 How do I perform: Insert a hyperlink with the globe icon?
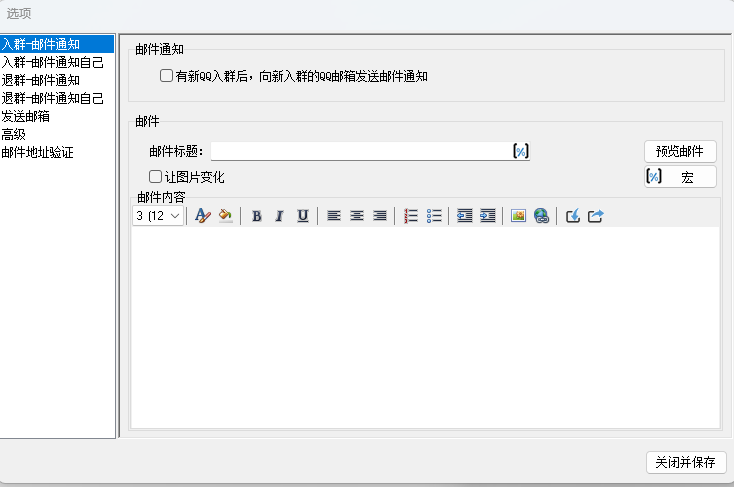(542, 216)
